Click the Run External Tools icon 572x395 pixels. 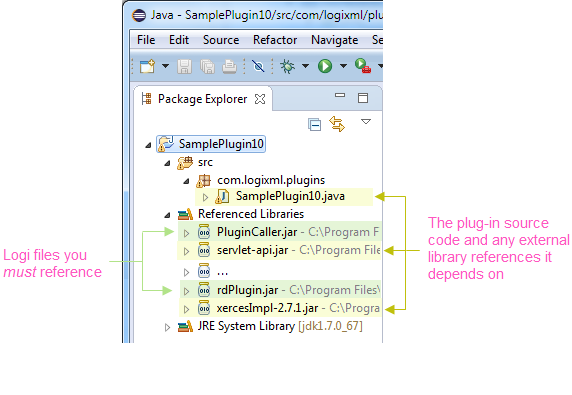pos(363,66)
